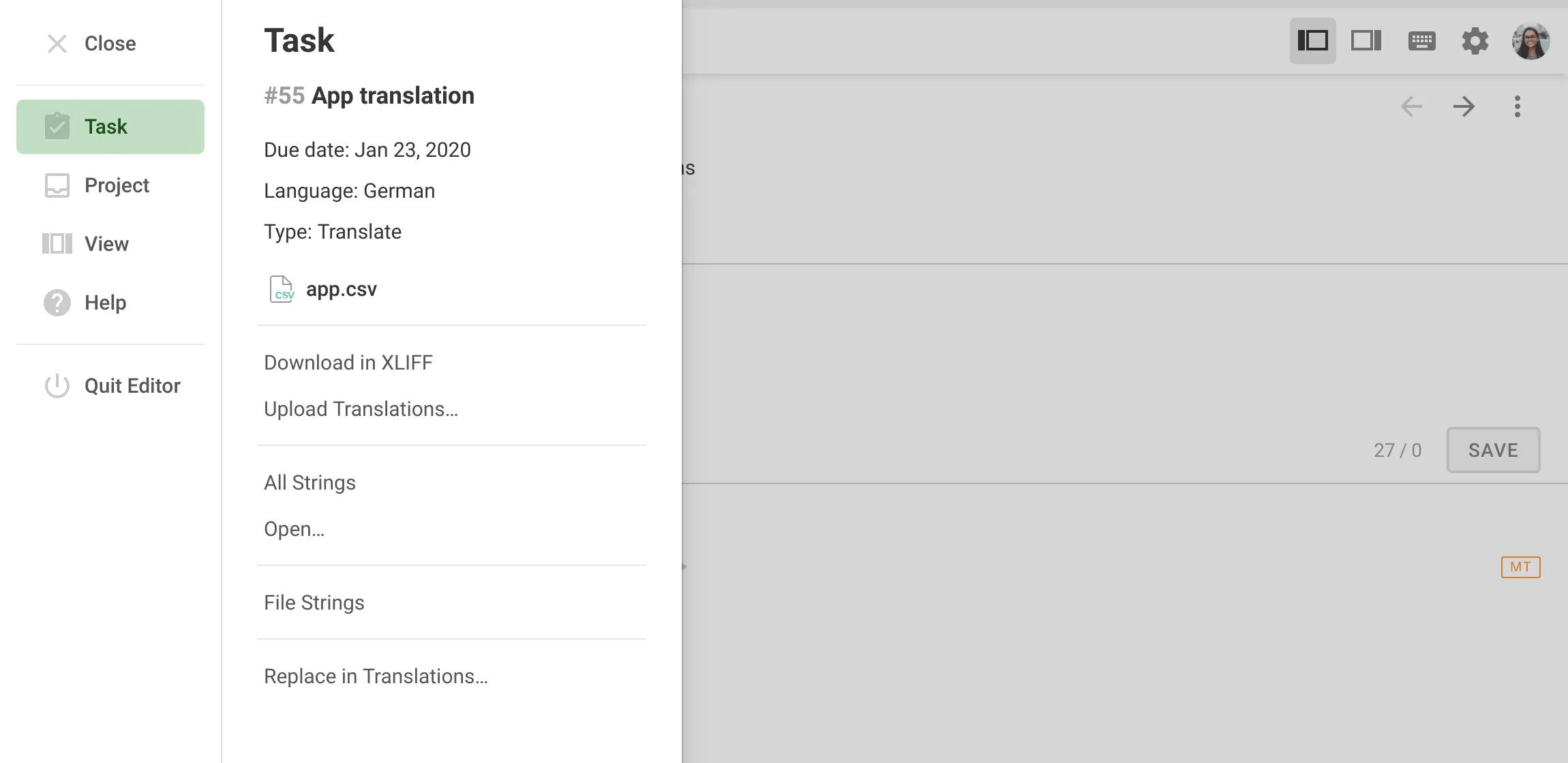
Task: Open keyboard shortcuts icon
Action: pos(1421,41)
